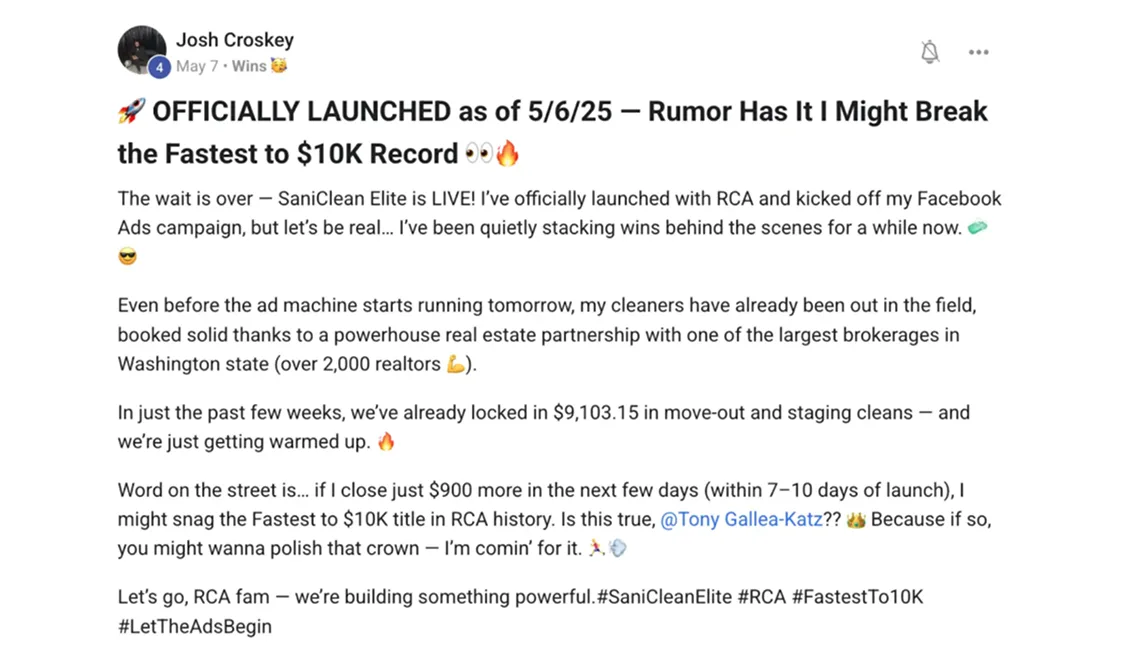Open the Wins category

249,66
